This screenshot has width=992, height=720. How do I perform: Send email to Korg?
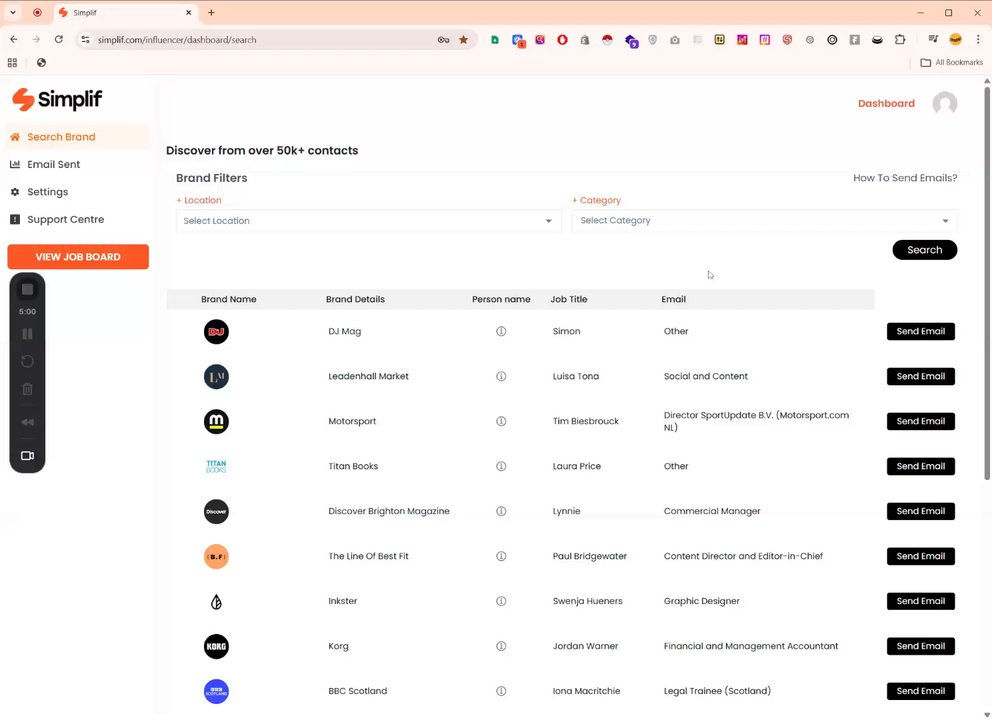[x=921, y=646]
